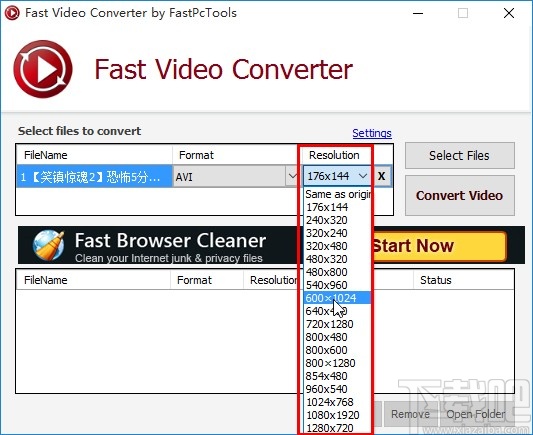Minimize the Fast Video Converter window
This screenshot has height=435, width=533.
[x=418, y=14]
